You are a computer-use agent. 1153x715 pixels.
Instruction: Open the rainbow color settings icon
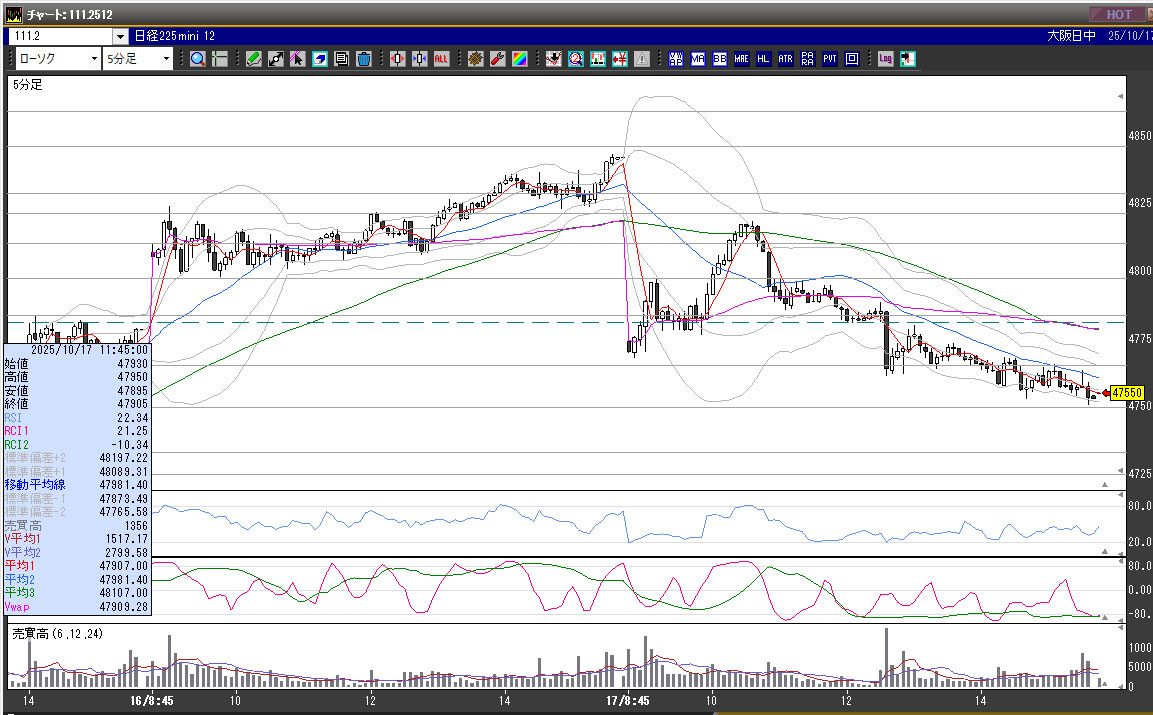(519, 59)
